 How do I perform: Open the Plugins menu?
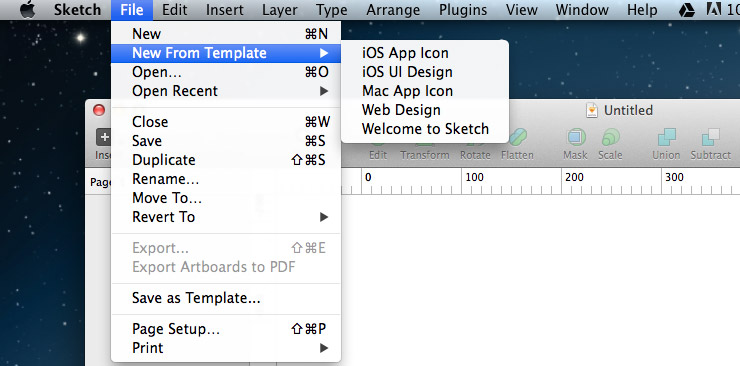(x=463, y=10)
